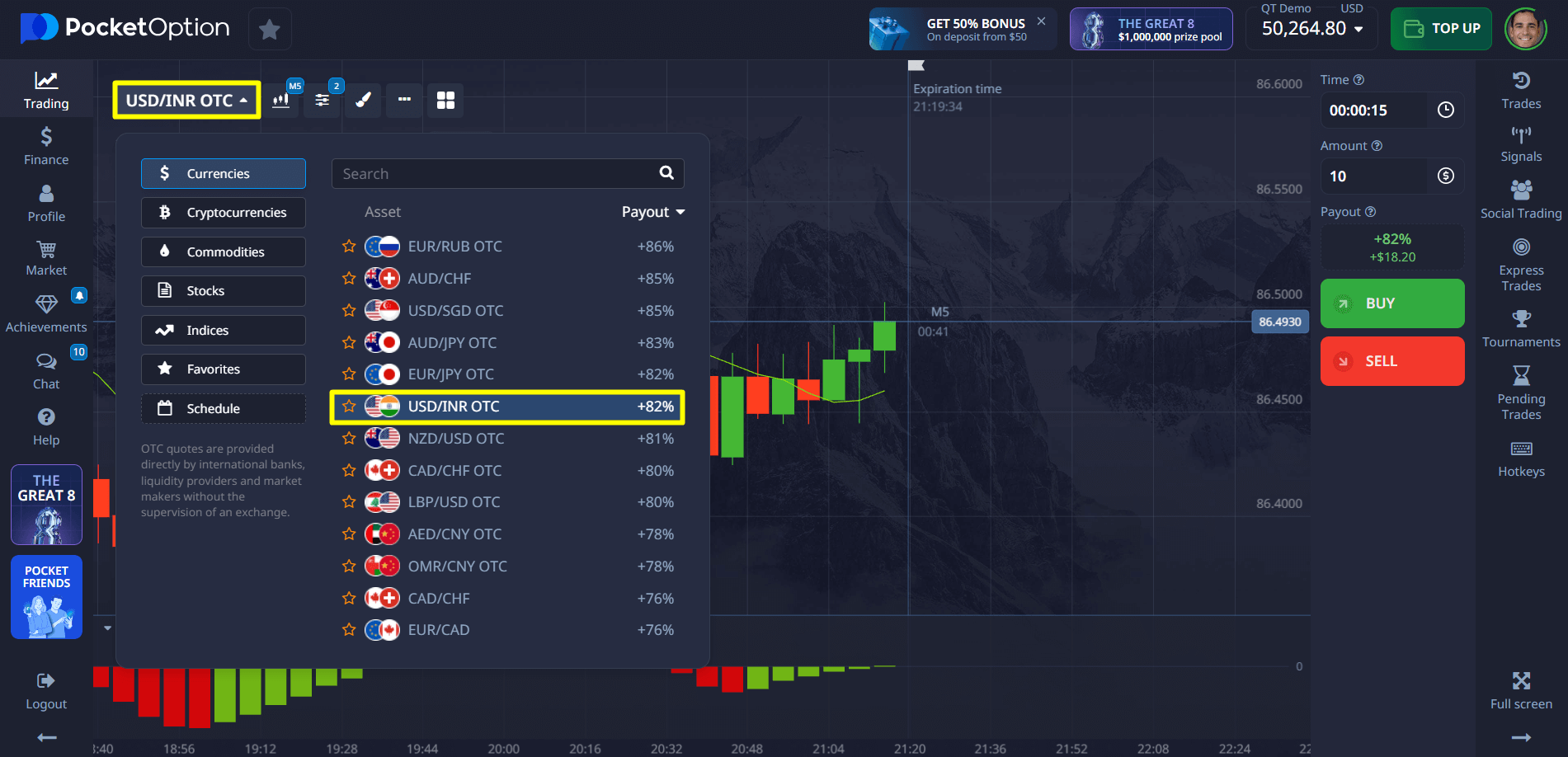The width and height of the screenshot is (1568, 757).
Task: Dismiss the 50% bonus banner
Action: (1041, 21)
